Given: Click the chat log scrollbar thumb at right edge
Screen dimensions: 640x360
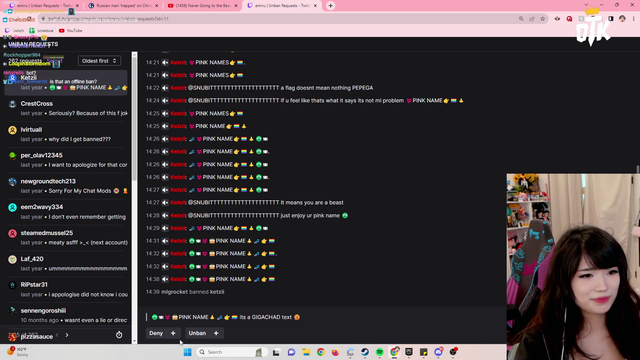Looking at the screenshot, I should [x=638, y=169].
